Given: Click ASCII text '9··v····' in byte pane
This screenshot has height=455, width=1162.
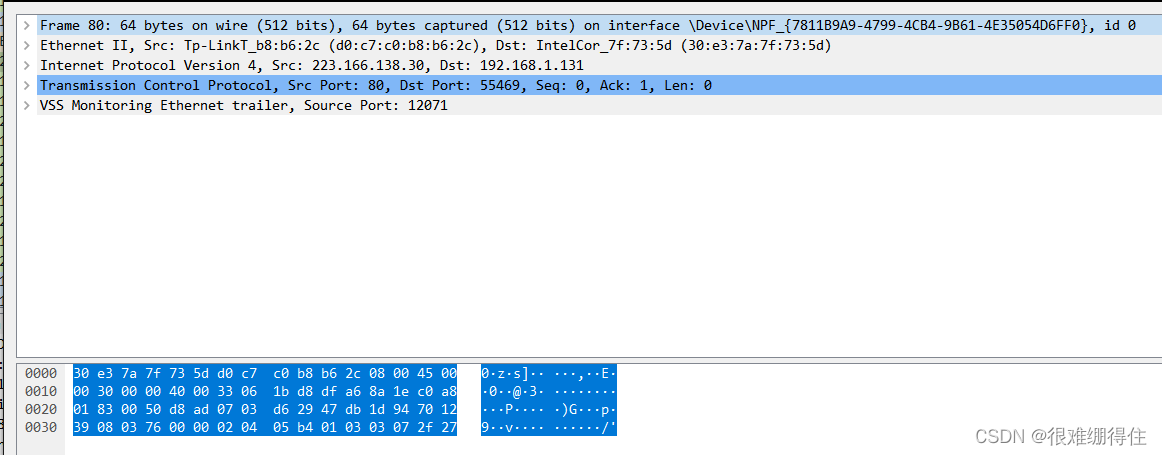Looking at the screenshot, I should [x=513, y=428].
